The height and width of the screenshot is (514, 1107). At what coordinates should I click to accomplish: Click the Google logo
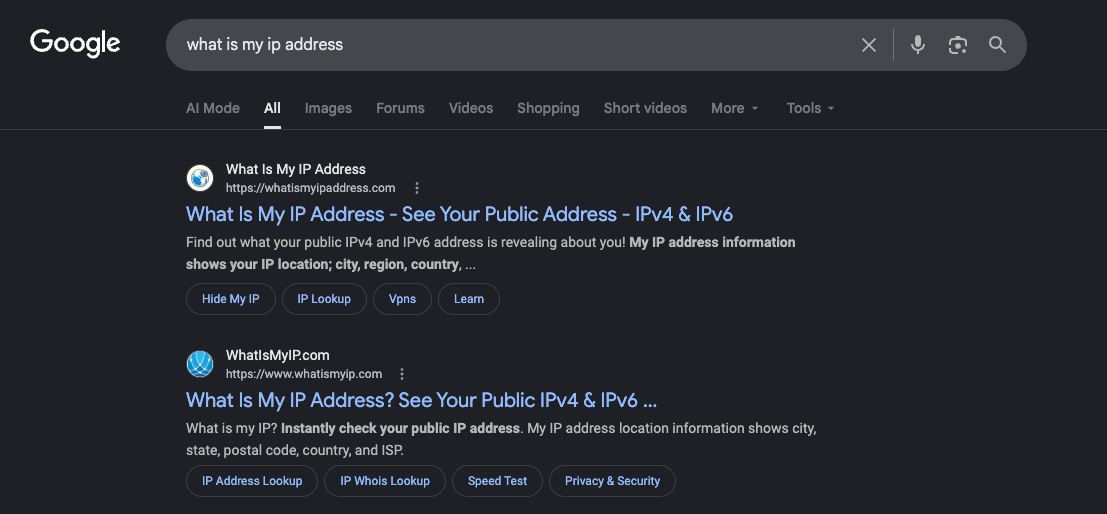75,43
